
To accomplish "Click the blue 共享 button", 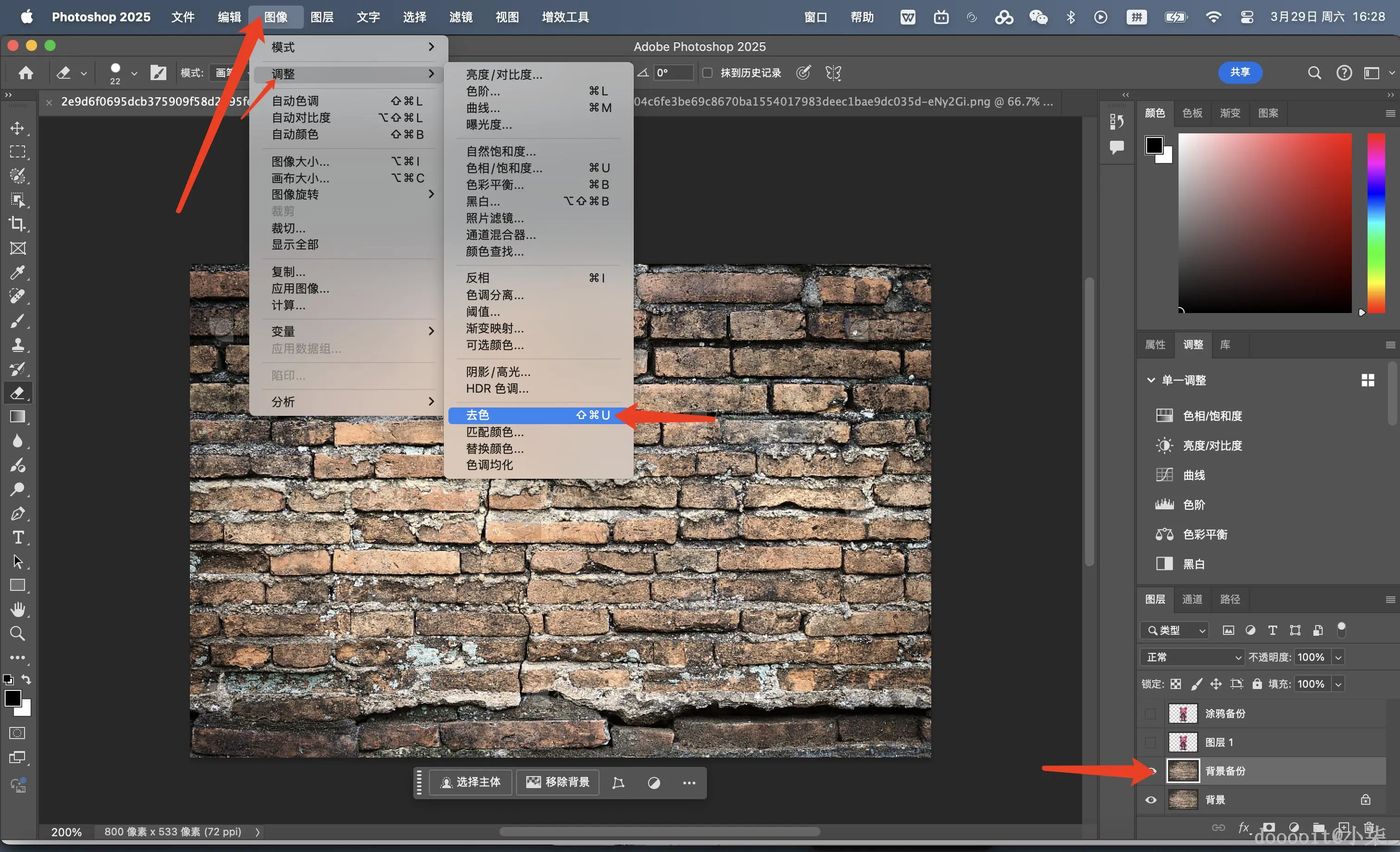I will coord(1240,73).
